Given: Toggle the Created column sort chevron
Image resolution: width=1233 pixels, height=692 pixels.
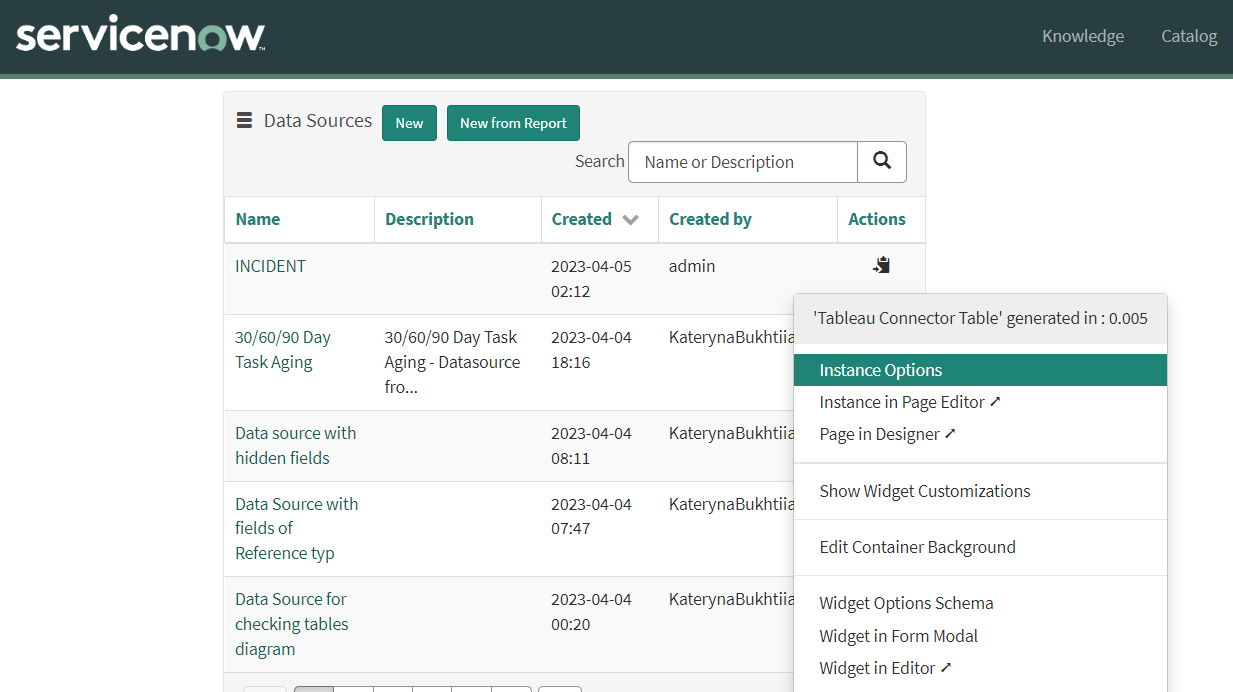Looking at the screenshot, I should tap(630, 220).
